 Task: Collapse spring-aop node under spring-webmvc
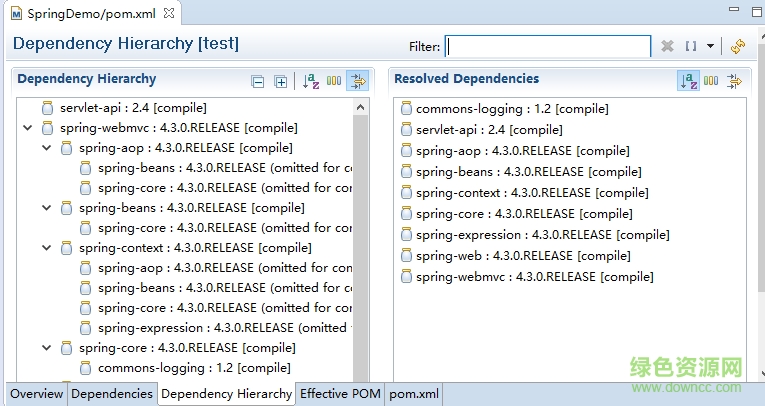click(x=47, y=148)
